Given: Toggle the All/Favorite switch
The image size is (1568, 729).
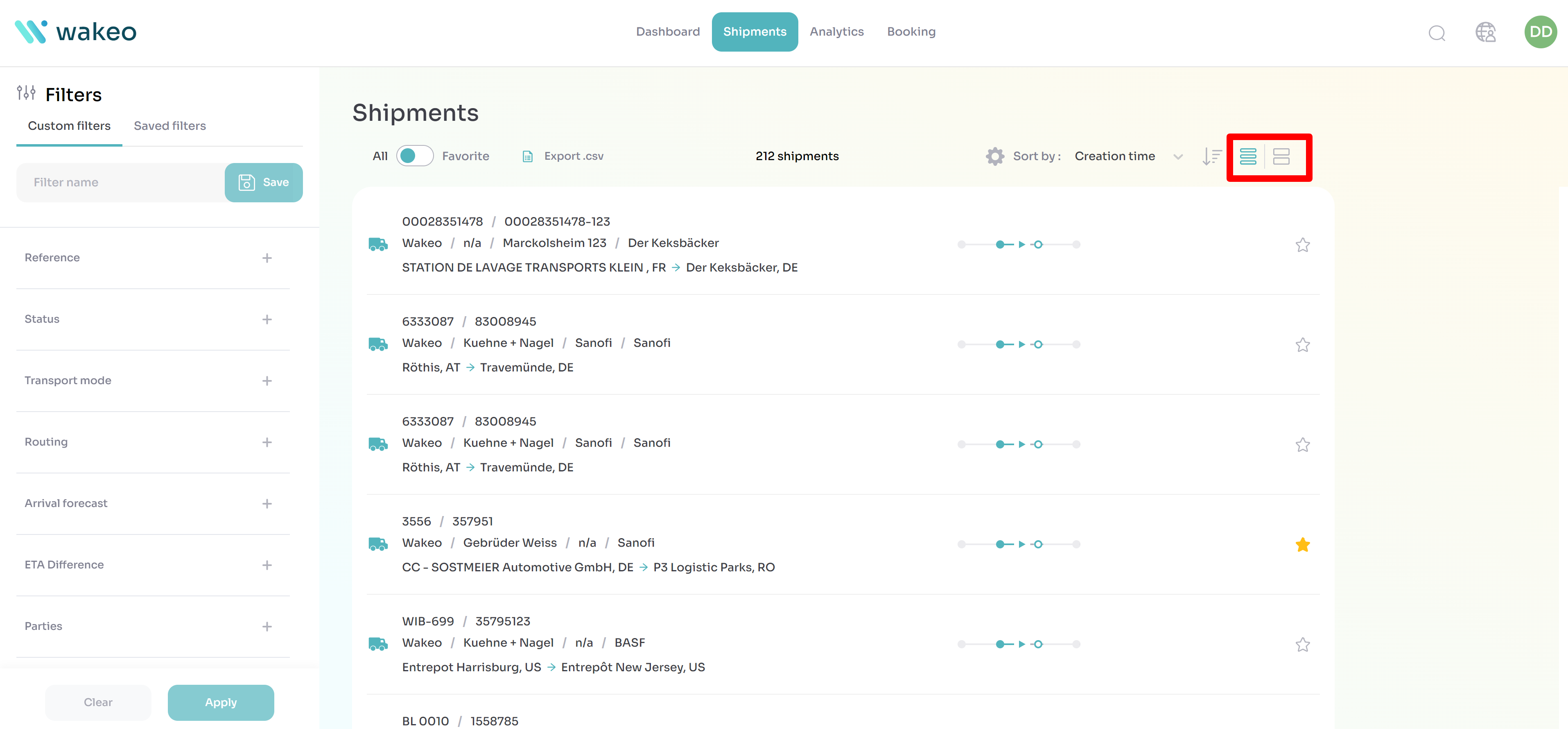Looking at the screenshot, I should 415,156.
